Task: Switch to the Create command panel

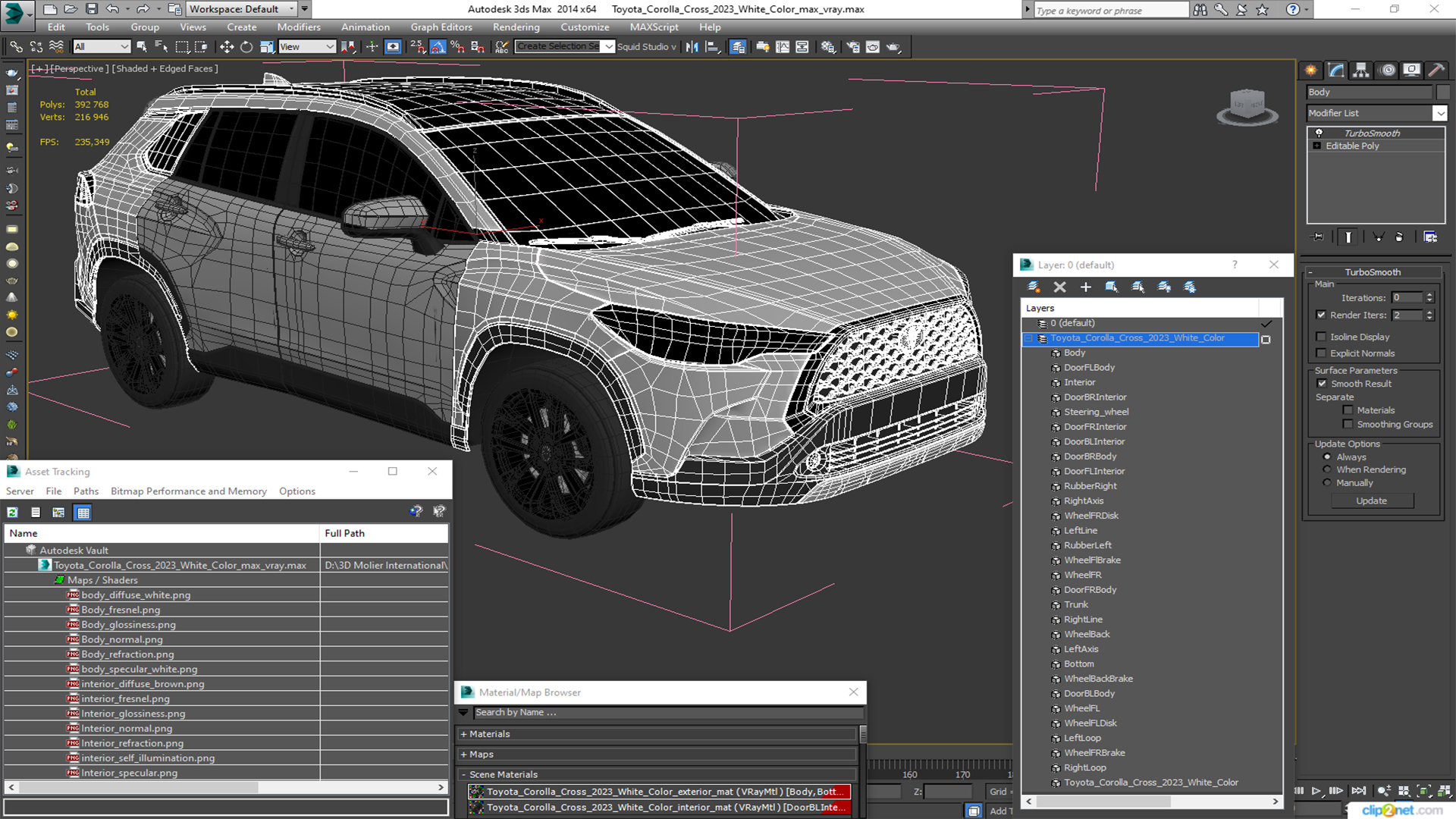Action: (1311, 70)
